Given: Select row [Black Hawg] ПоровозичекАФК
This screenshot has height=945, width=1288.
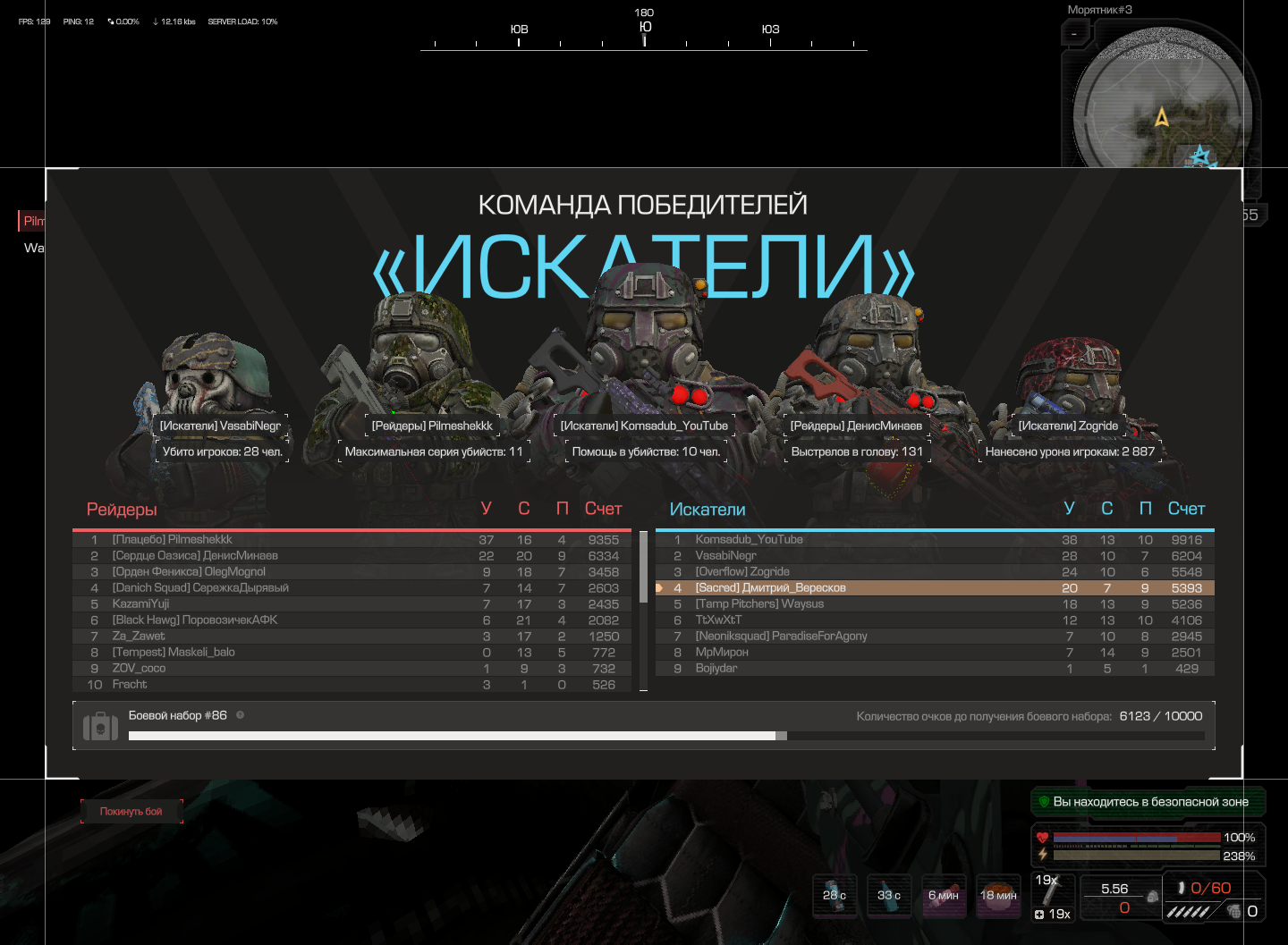Looking at the screenshot, I should pyautogui.click(x=352, y=620).
